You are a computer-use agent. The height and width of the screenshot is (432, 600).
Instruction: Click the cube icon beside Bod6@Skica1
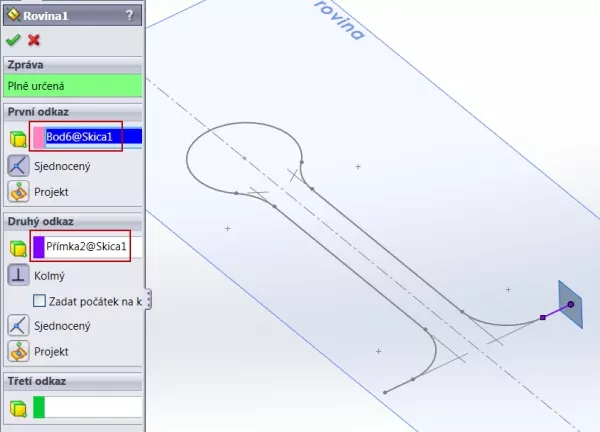[x=17, y=138]
